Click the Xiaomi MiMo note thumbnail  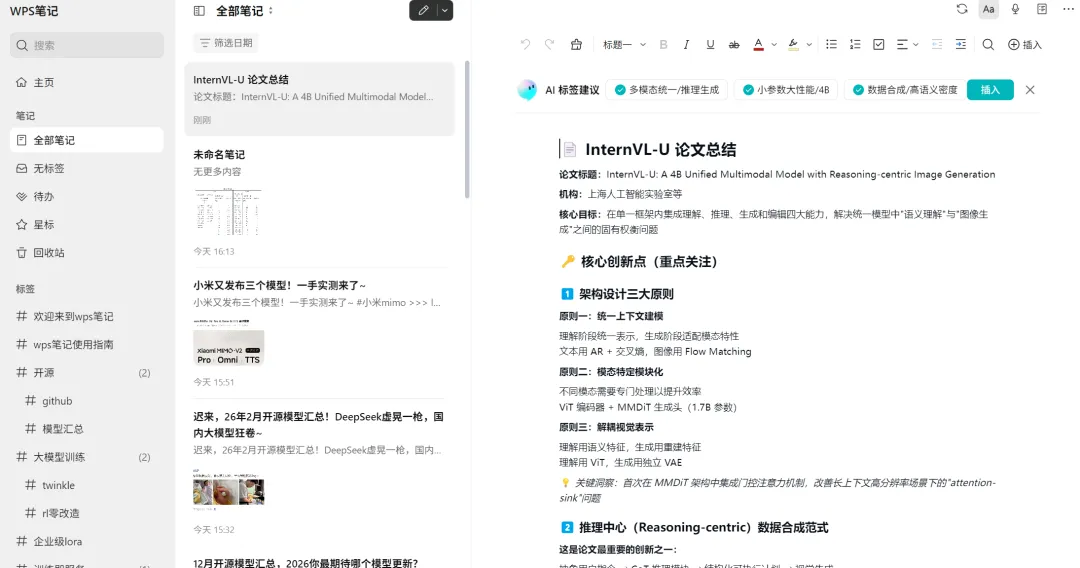(229, 343)
